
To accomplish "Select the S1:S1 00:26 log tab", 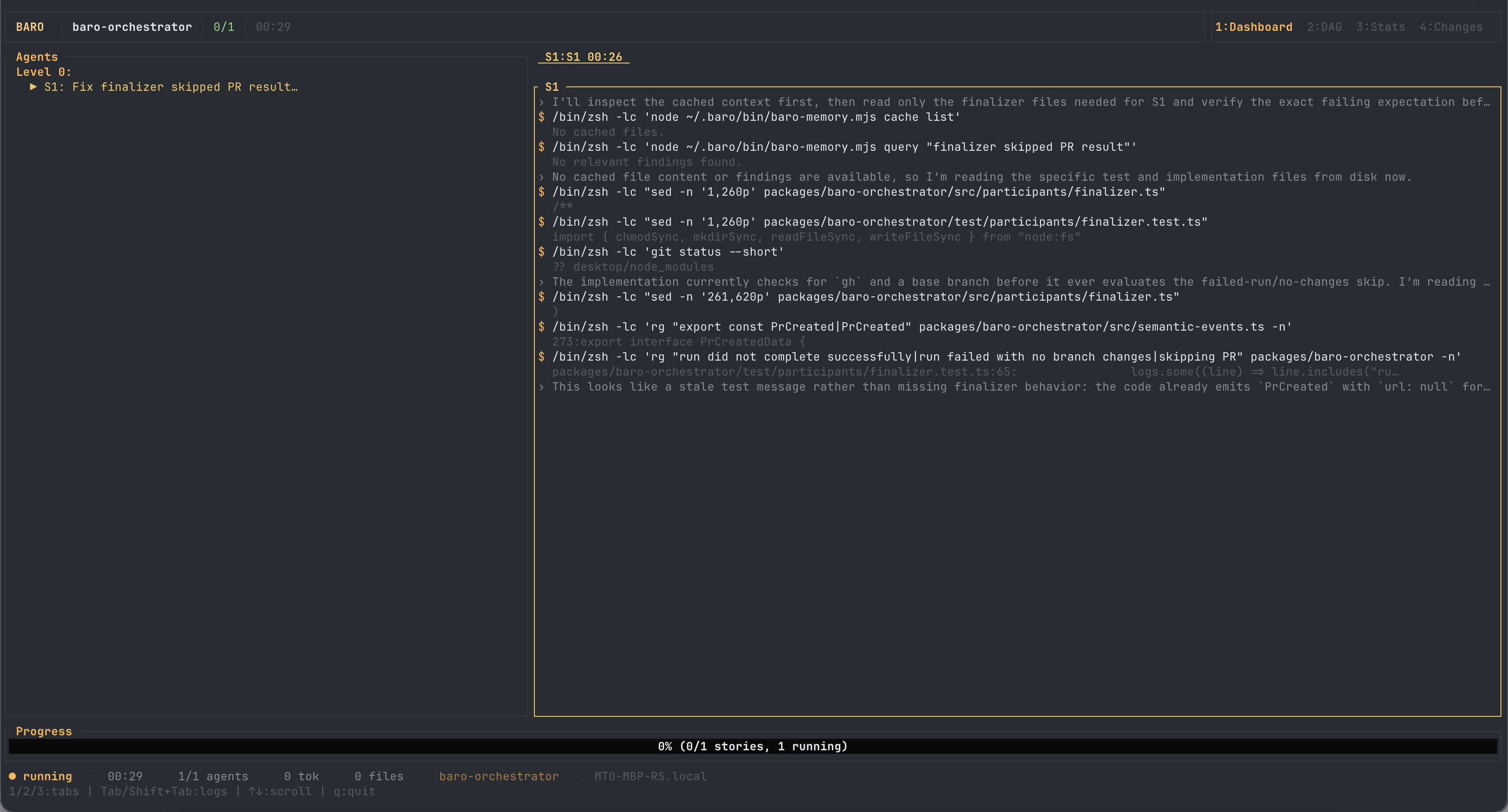I will coord(583,57).
